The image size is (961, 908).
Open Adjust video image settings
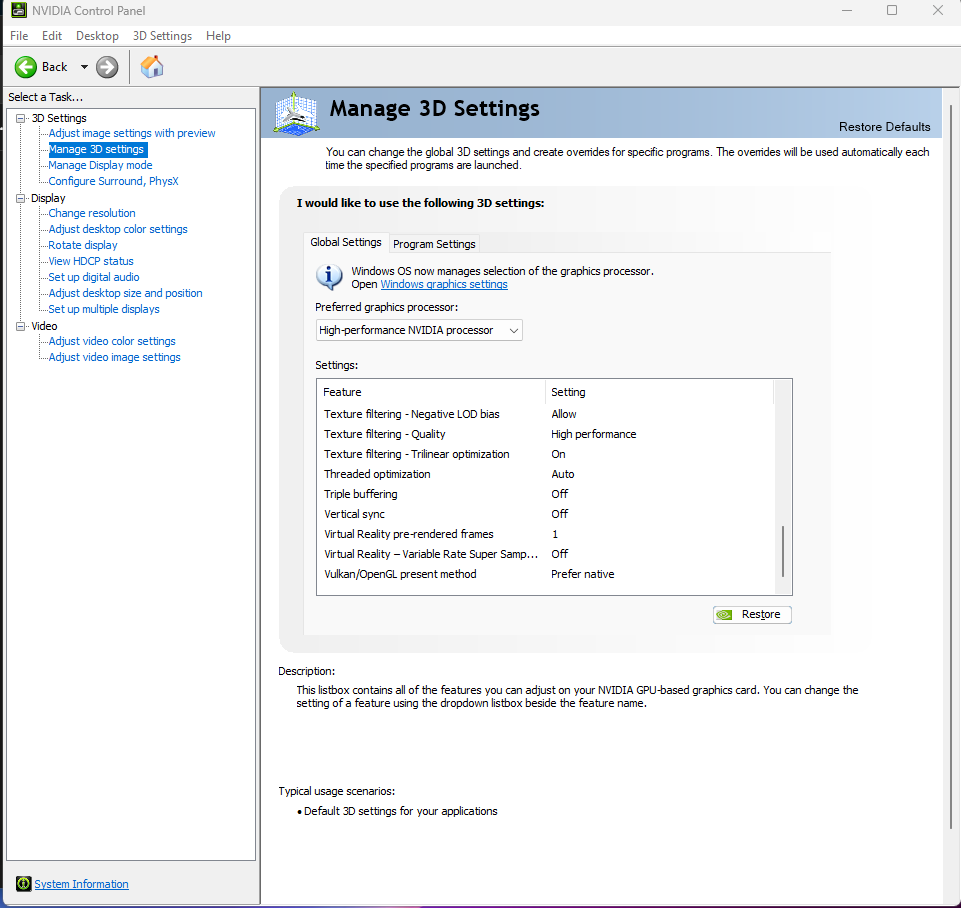pyautogui.click(x=114, y=357)
